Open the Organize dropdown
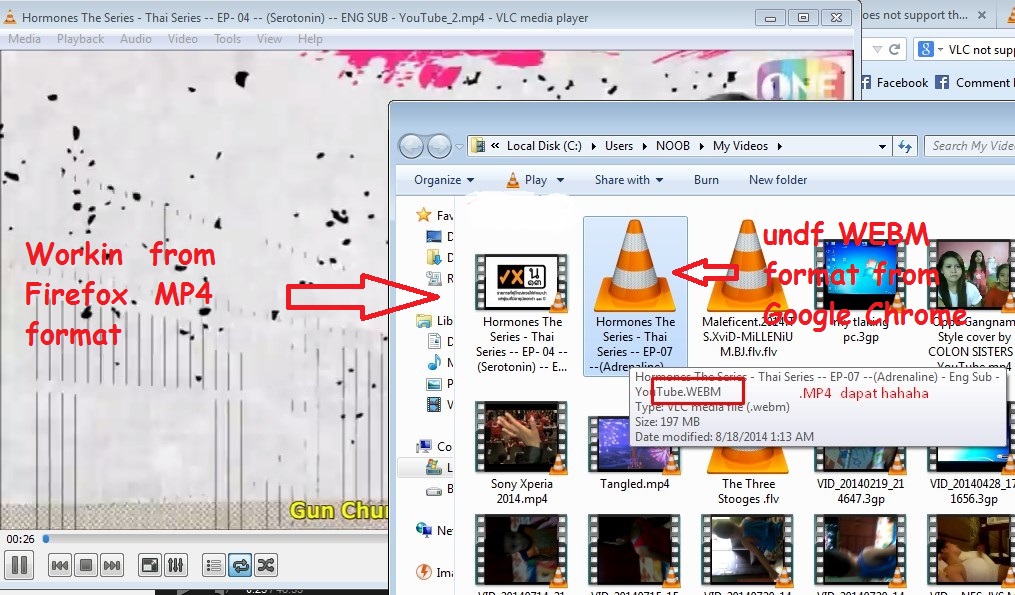The height and width of the screenshot is (595, 1015). [444, 180]
